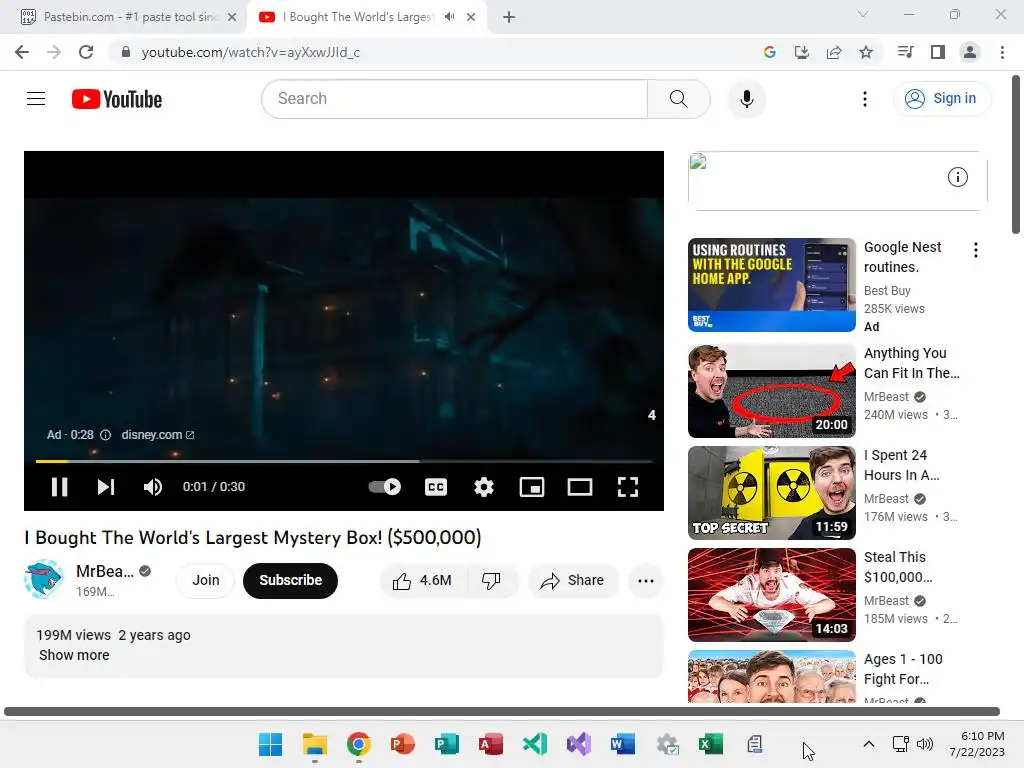Open a new browser tab
This screenshot has width=1024, height=768.
pyautogui.click(x=509, y=17)
